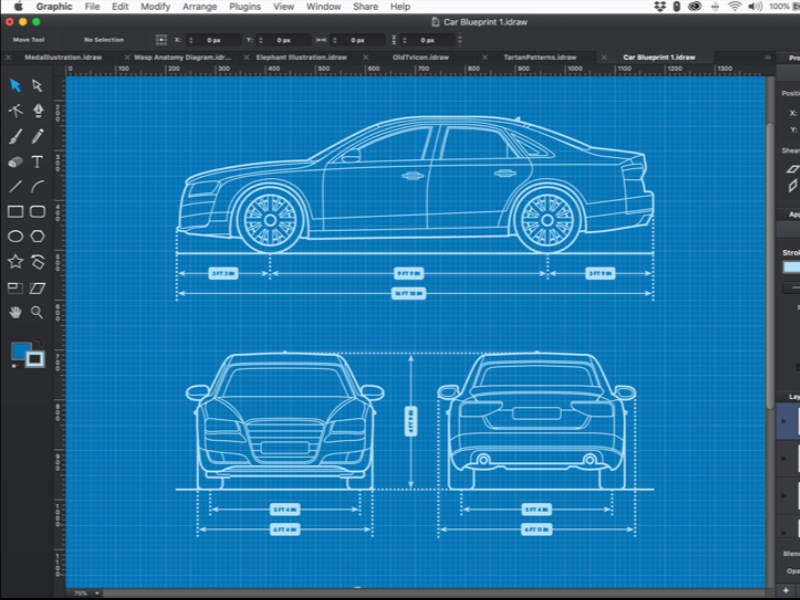Select the Eraser tool
Image resolution: width=800 pixels, height=600 pixels.
click(15, 162)
